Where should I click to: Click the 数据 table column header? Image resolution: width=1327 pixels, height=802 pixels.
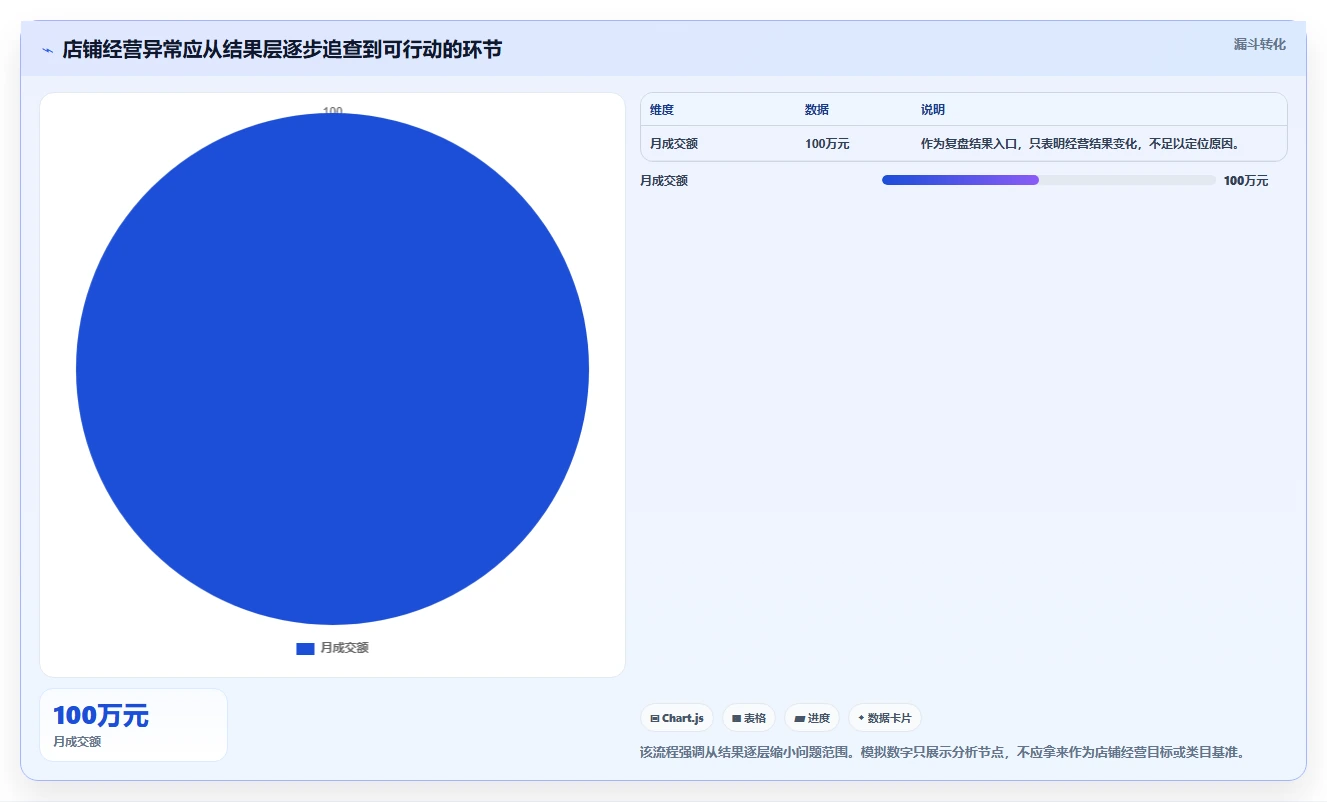point(817,110)
